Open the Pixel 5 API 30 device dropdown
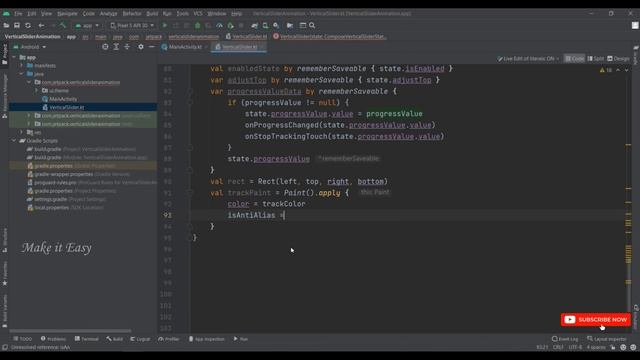 (132, 25)
